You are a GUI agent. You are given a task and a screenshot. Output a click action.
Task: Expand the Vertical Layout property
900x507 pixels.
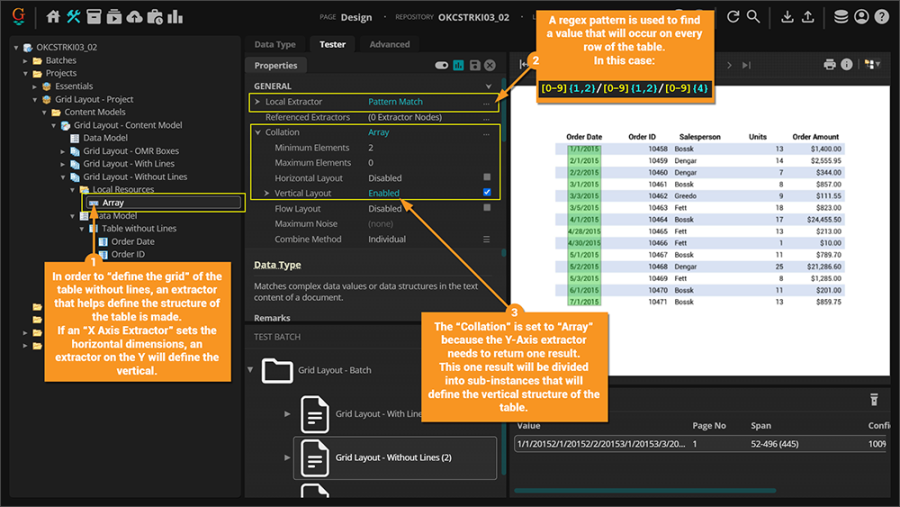pyautogui.click(x=266, y=193)
